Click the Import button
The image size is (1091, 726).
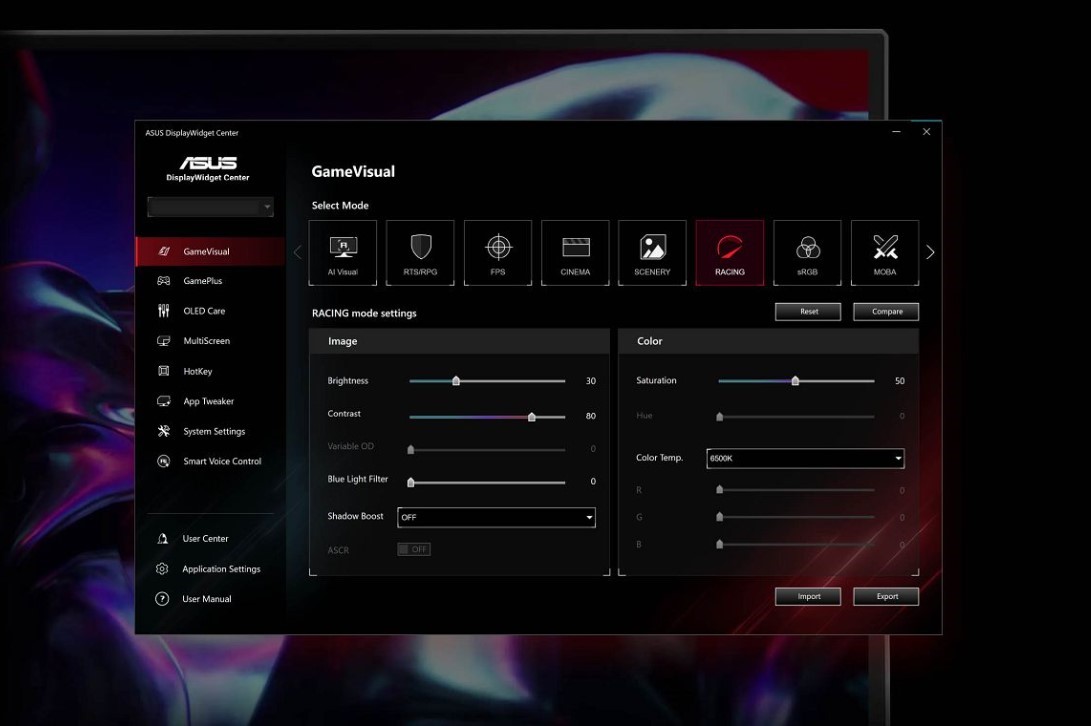pos(808,597)
